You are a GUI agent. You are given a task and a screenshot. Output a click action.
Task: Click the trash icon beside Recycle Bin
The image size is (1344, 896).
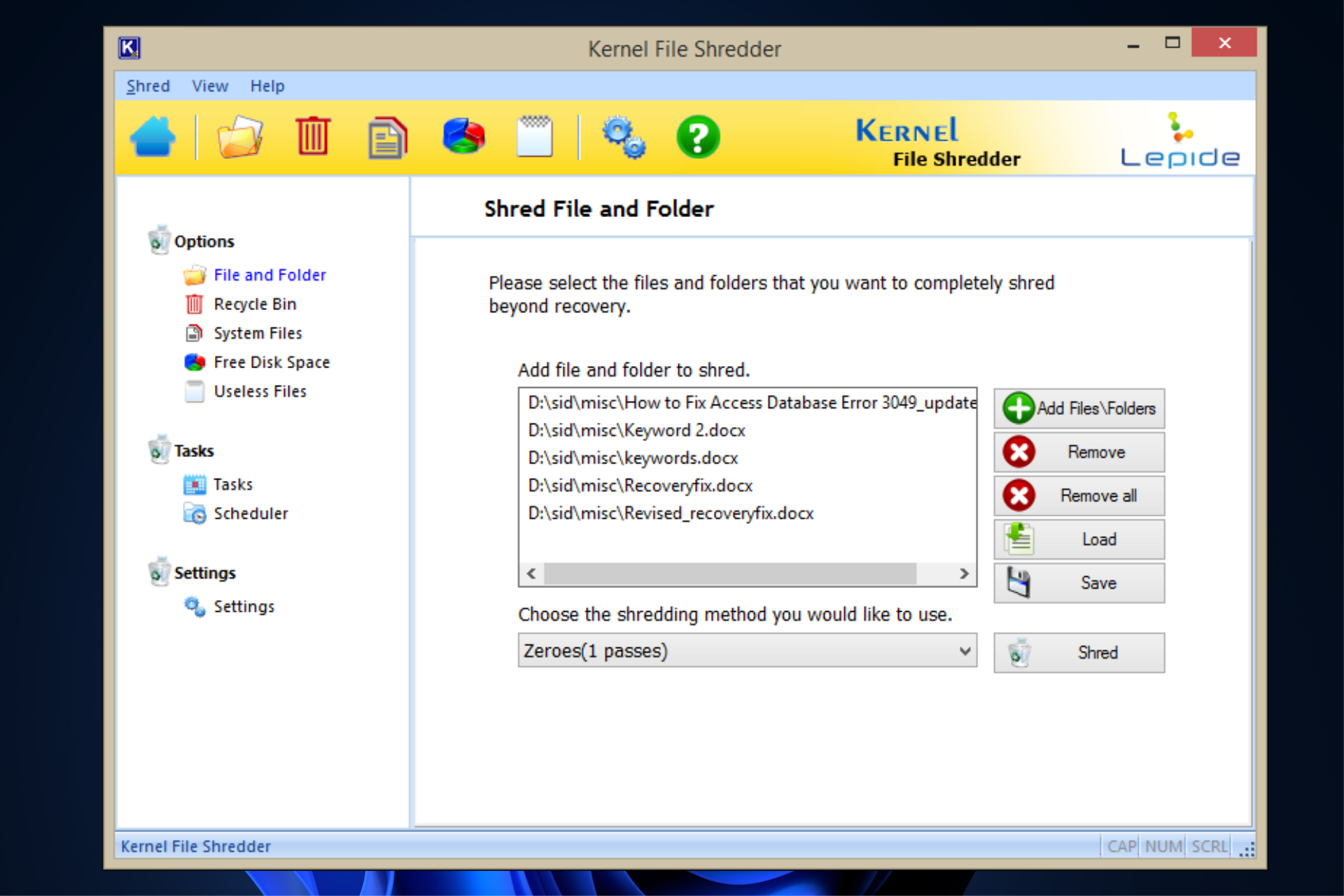tap(195, 304)
